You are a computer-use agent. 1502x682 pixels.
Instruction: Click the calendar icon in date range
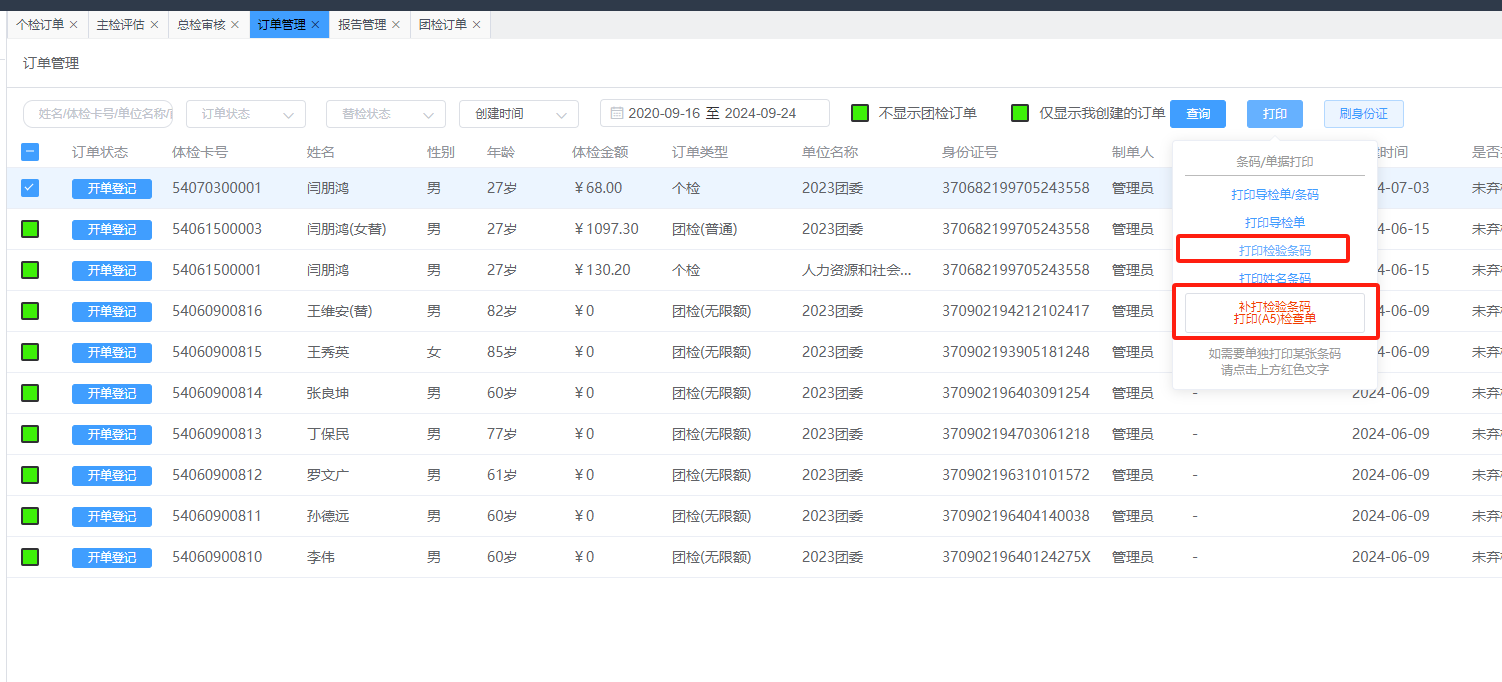[617, 114]
